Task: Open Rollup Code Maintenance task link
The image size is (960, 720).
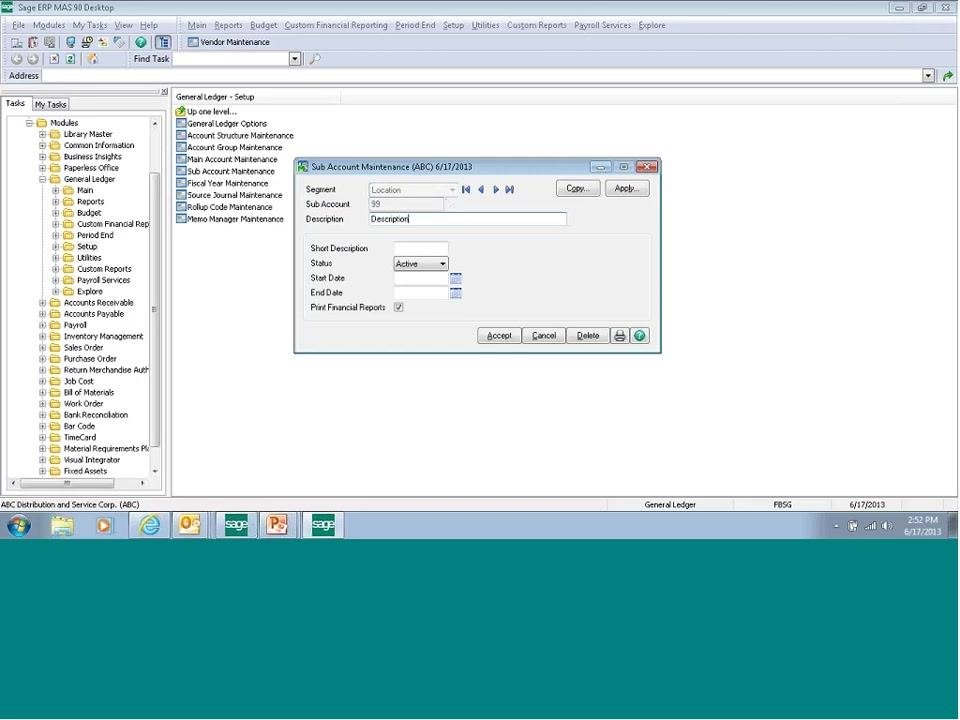Action: click(225, 207)
